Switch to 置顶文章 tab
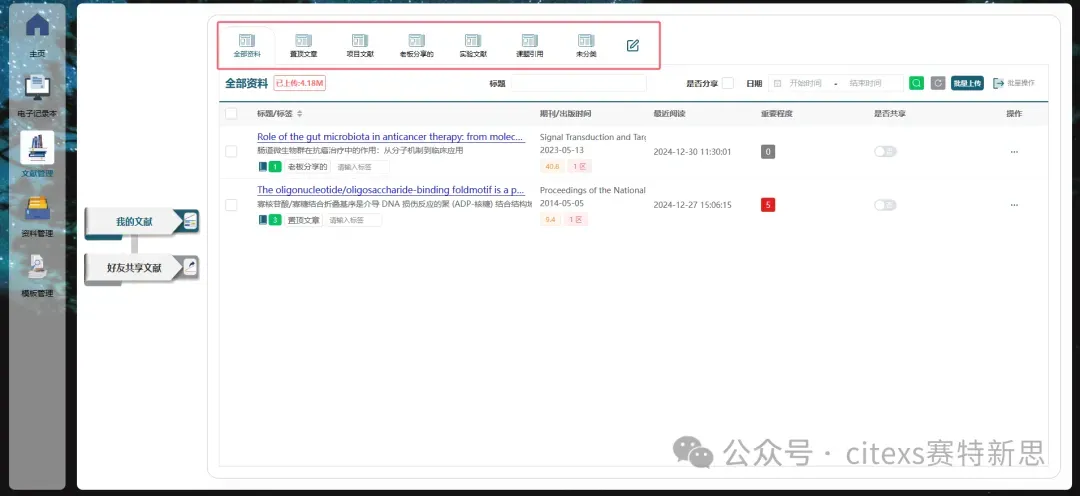The width and height of the screenshot is (1080, 496). (x=303, y=45)
